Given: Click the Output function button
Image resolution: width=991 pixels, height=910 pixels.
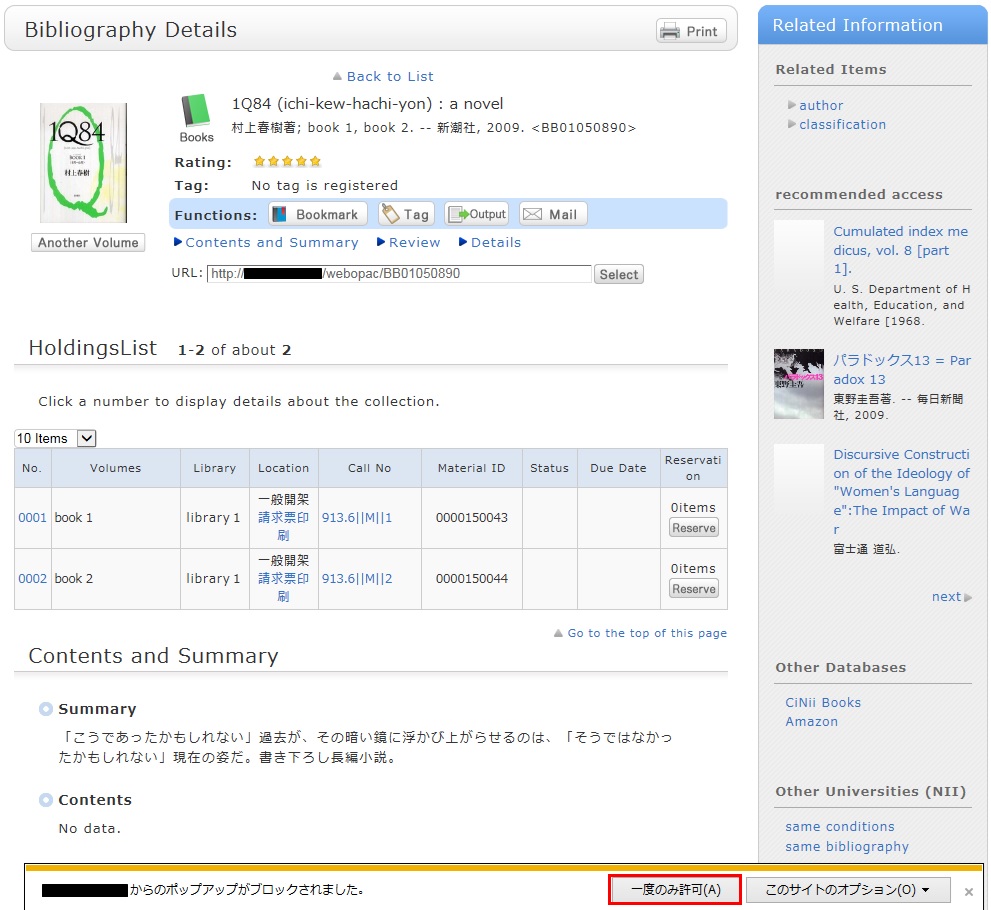Looking at the screenshot, I should 477,214.
